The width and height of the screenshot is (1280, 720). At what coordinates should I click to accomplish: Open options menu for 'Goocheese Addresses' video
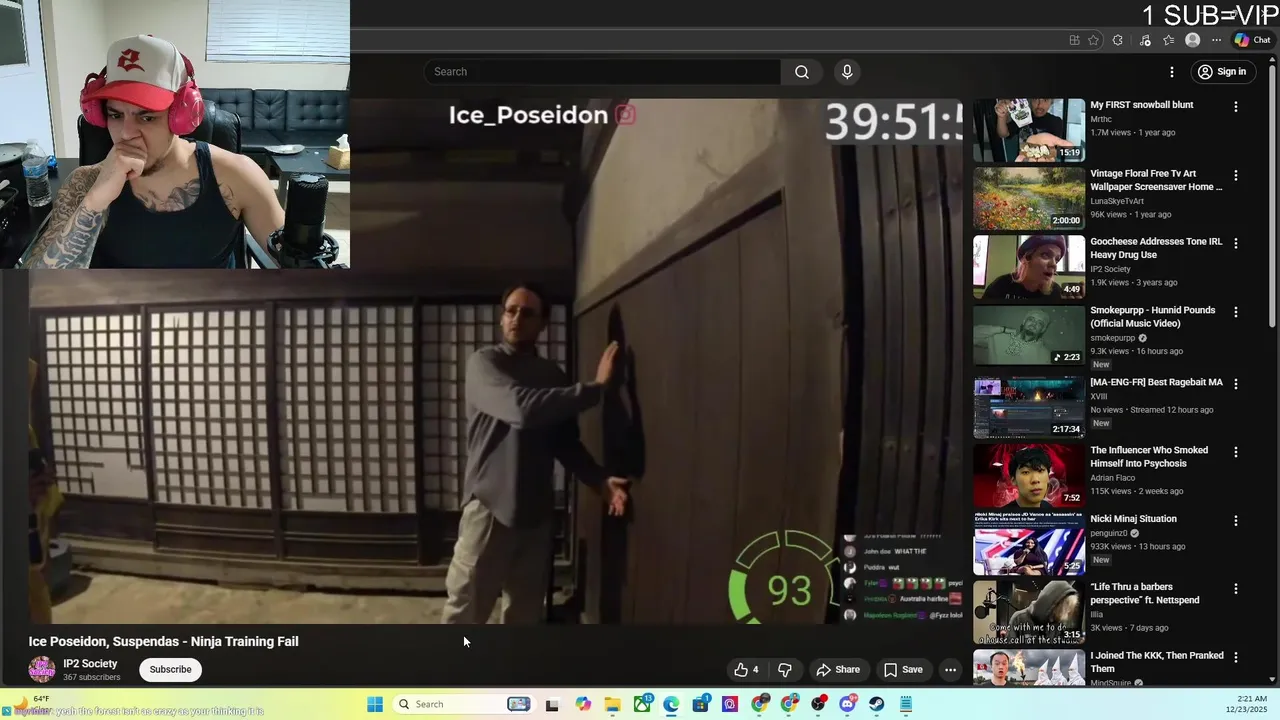coord(1236,243)
